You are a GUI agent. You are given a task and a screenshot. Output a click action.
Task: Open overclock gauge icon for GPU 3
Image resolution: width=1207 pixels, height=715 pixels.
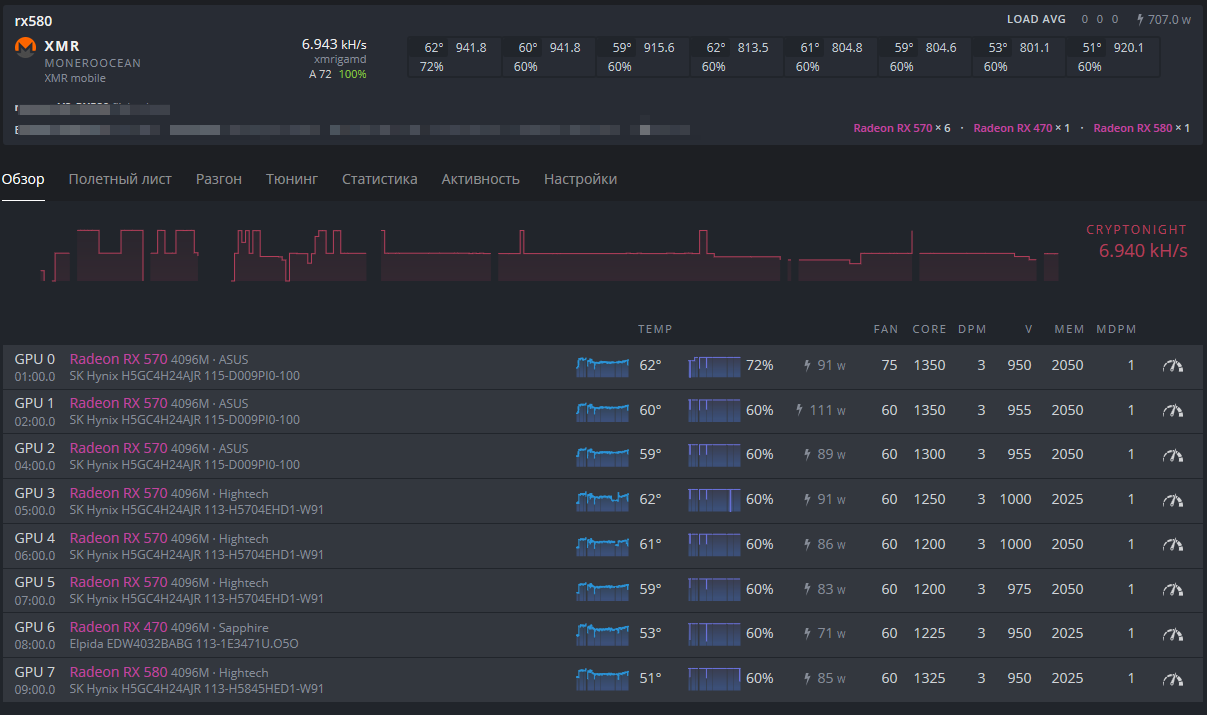[x=1172, y=500]
